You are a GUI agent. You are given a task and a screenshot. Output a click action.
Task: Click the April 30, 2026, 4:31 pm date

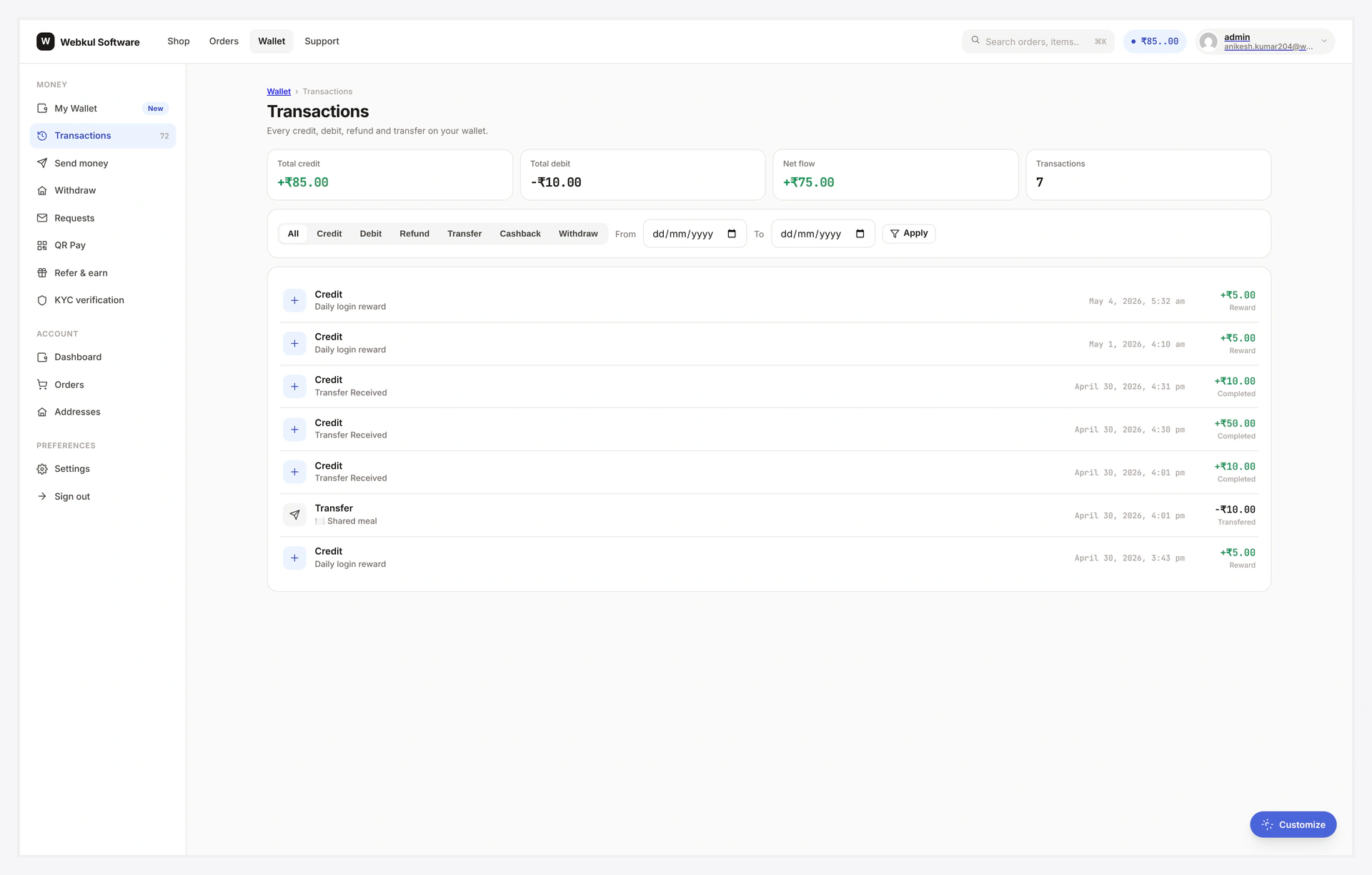tap(1129, 387)
